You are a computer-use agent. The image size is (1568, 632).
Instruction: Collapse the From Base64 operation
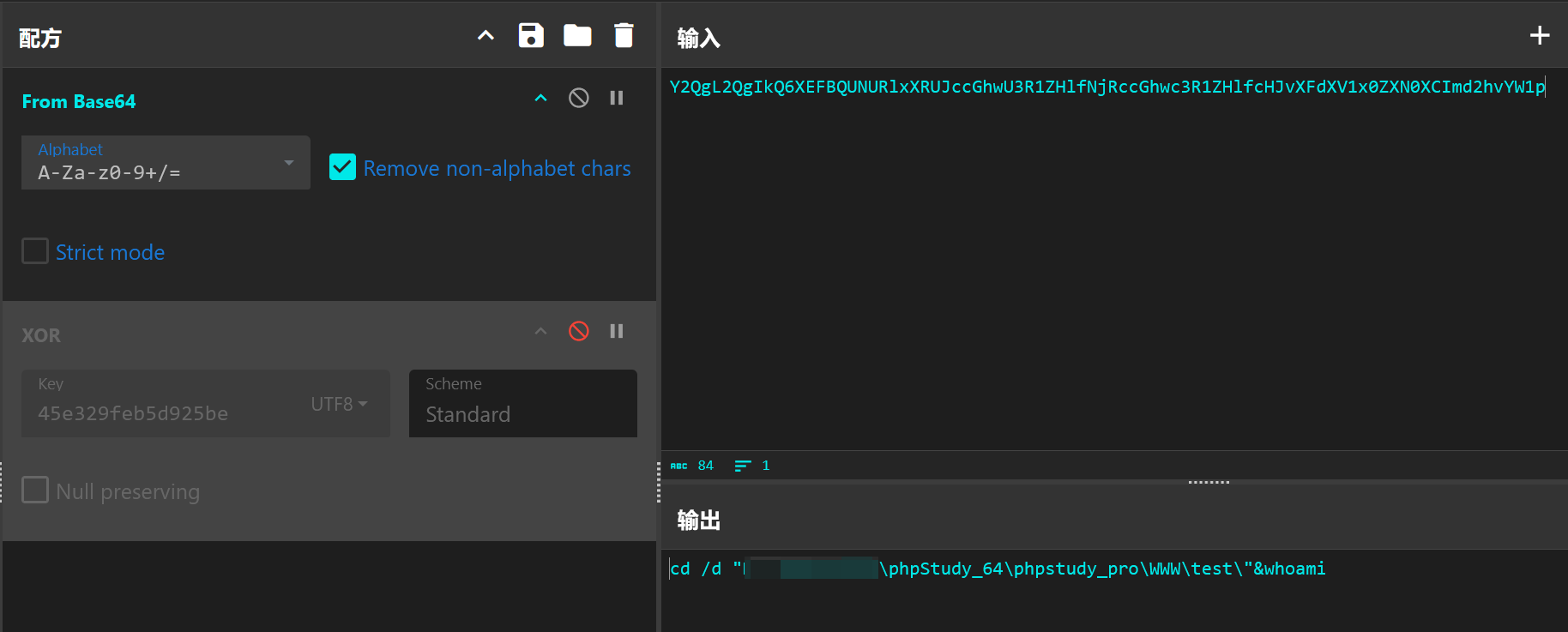(540, 98)
